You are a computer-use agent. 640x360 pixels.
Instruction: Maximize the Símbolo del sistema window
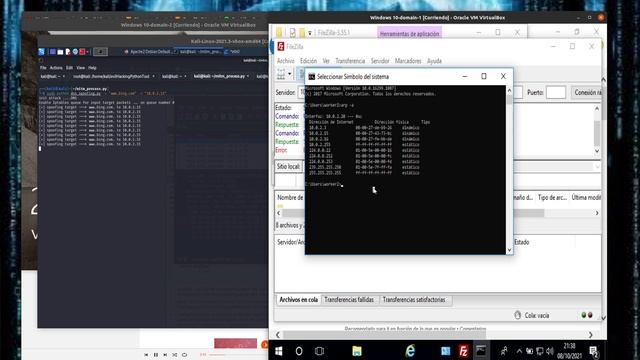pos(484,76)
